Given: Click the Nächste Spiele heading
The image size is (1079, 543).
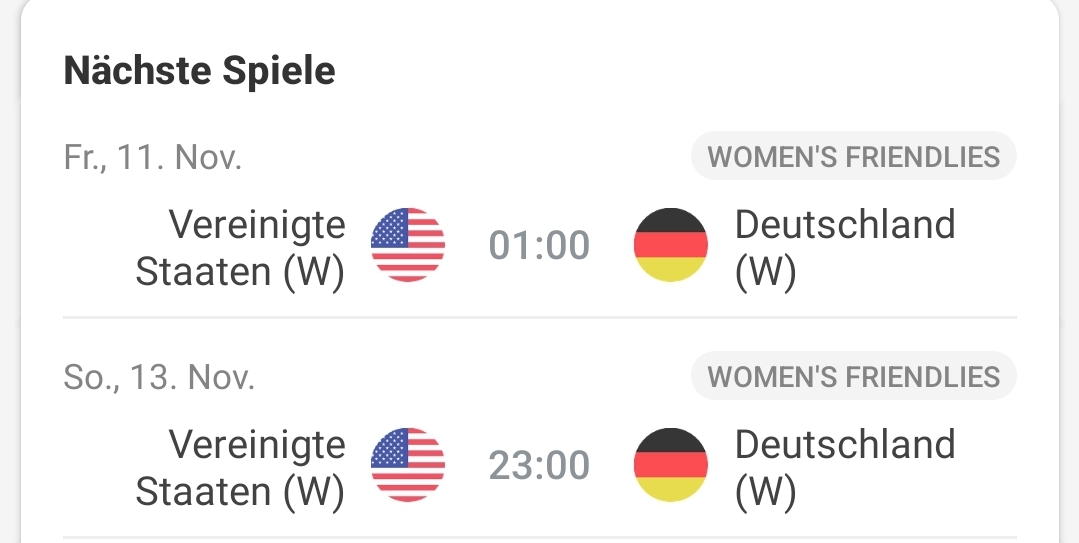Looking at the screenshot, I should [x=200, y=70].
